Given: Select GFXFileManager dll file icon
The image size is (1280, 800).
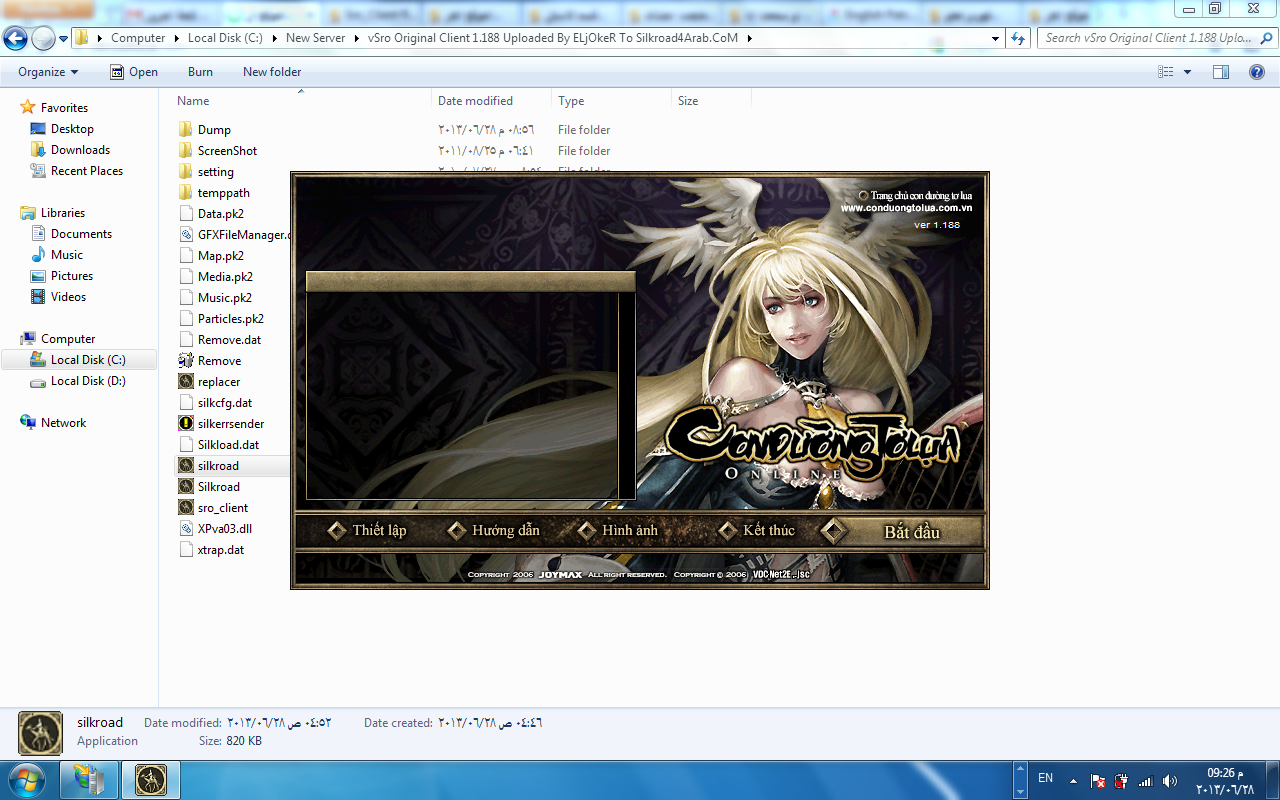Looking at the screenshot, I should [x=185, y=235].
